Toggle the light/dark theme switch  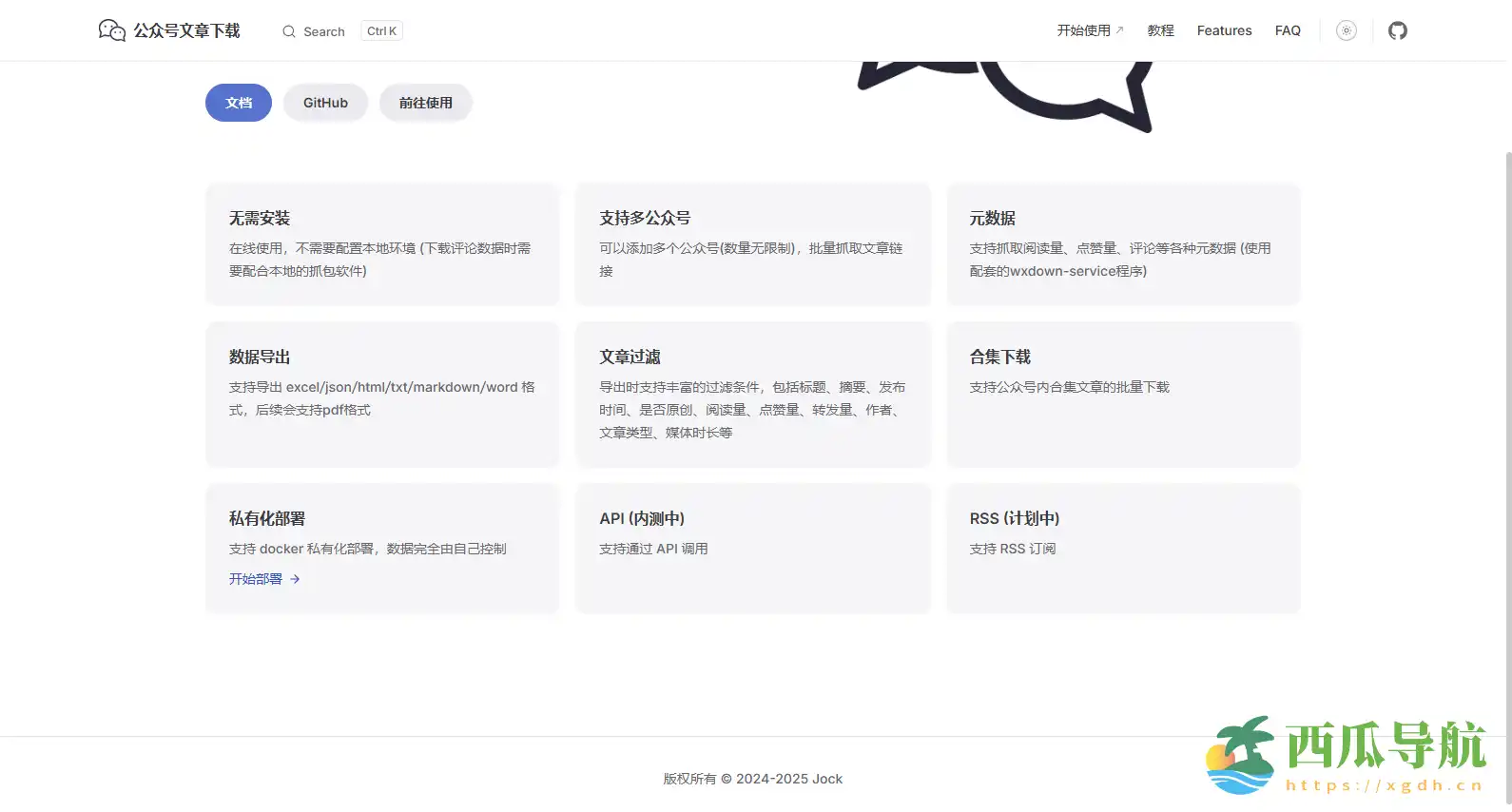1346,30
